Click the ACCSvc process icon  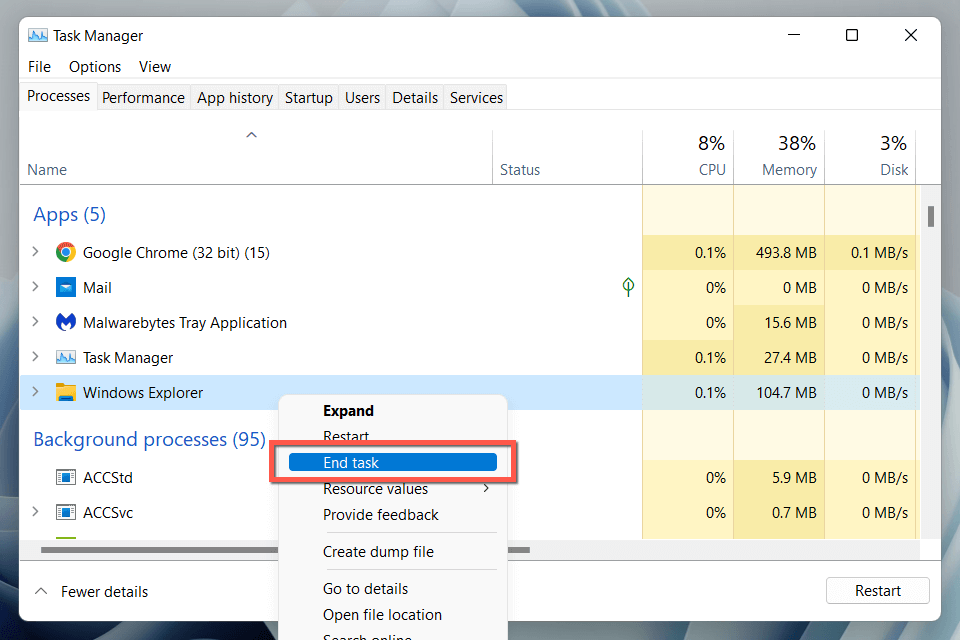click(x=66, y=513)
